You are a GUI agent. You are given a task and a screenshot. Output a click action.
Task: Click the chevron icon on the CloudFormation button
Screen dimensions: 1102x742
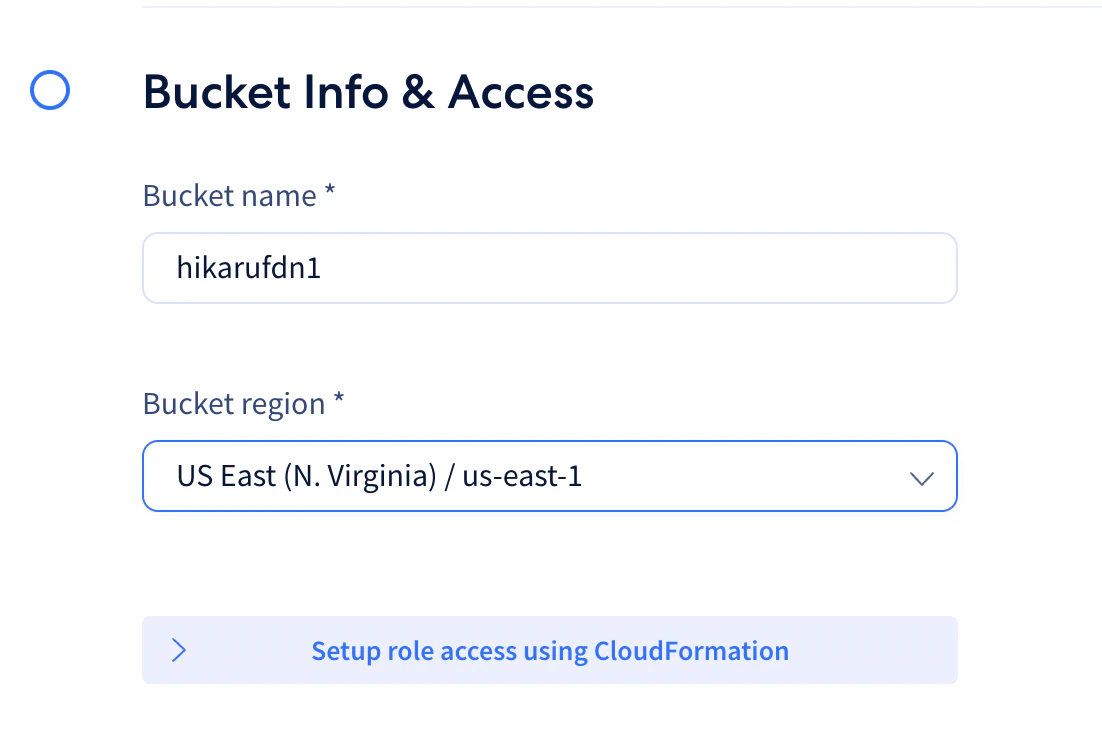pos(178,650)
